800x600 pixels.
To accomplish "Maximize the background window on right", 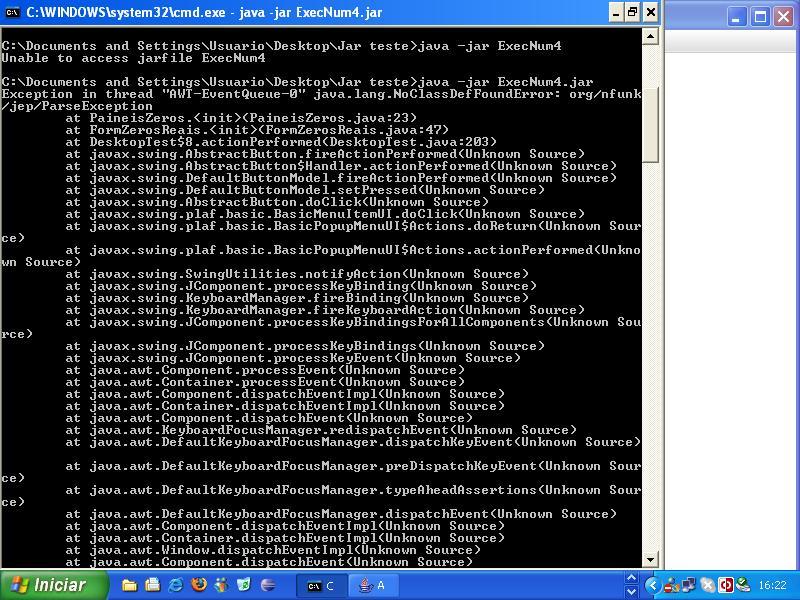I will point(760,17).
